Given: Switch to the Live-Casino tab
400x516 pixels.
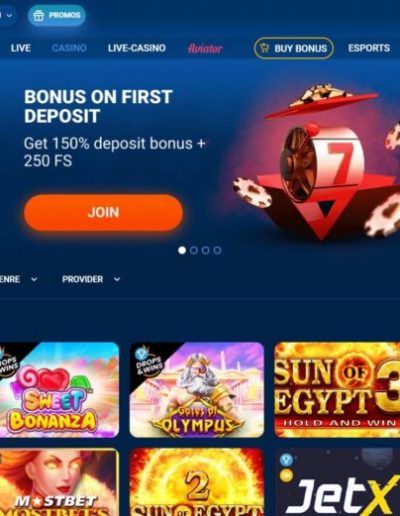Looking at the screenshot, I should tap(137, 48).
